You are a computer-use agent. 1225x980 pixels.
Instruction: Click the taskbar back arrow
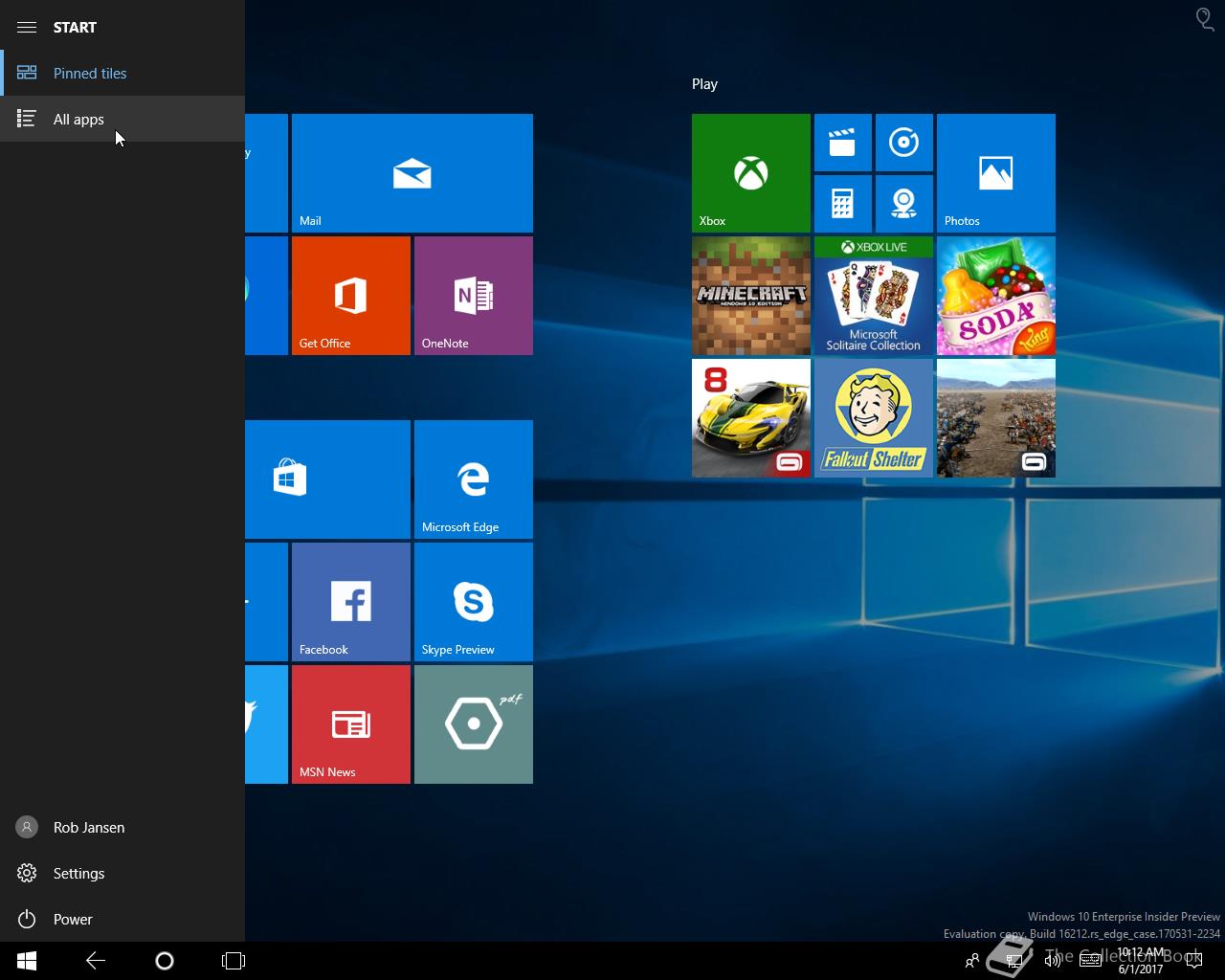(x=96, y=961)
